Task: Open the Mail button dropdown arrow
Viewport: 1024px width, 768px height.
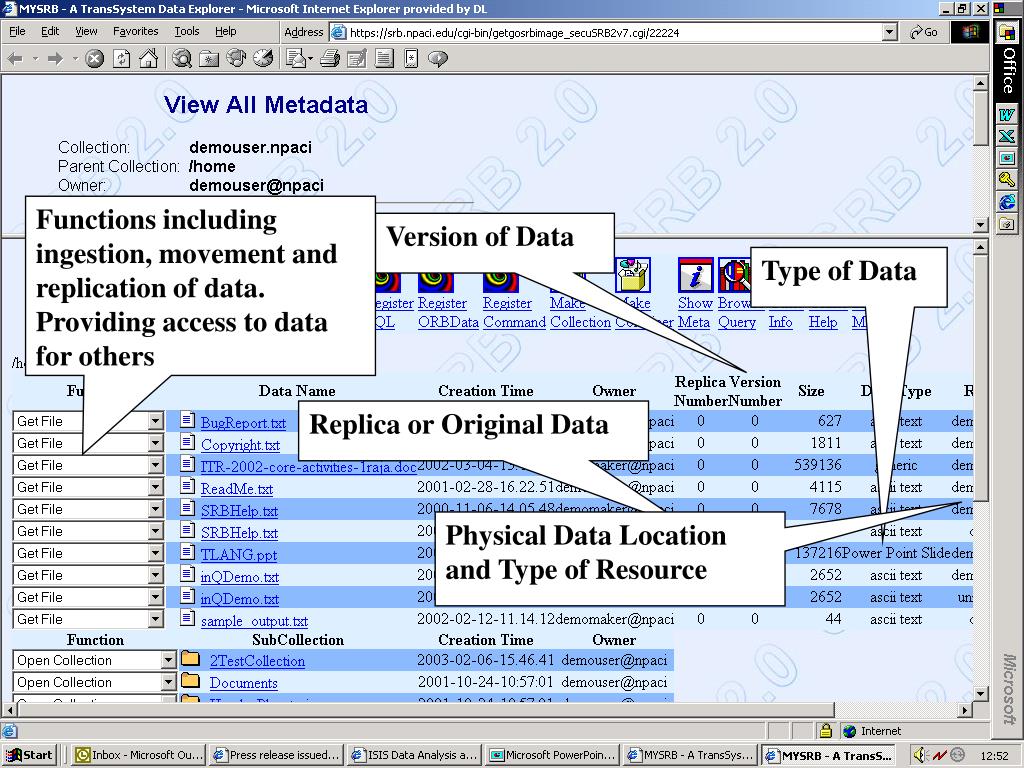Action: tap(310, 59)
